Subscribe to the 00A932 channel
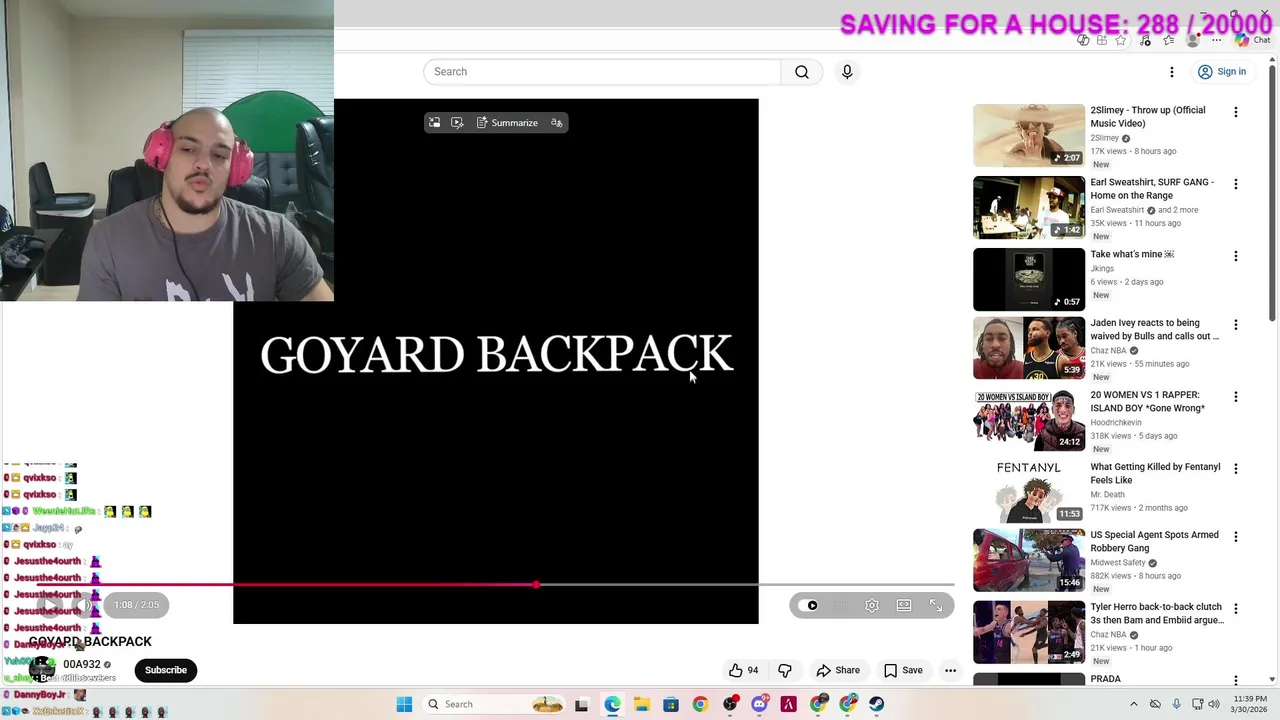This screenshot has height=720, width=1280. coord(166,670)
